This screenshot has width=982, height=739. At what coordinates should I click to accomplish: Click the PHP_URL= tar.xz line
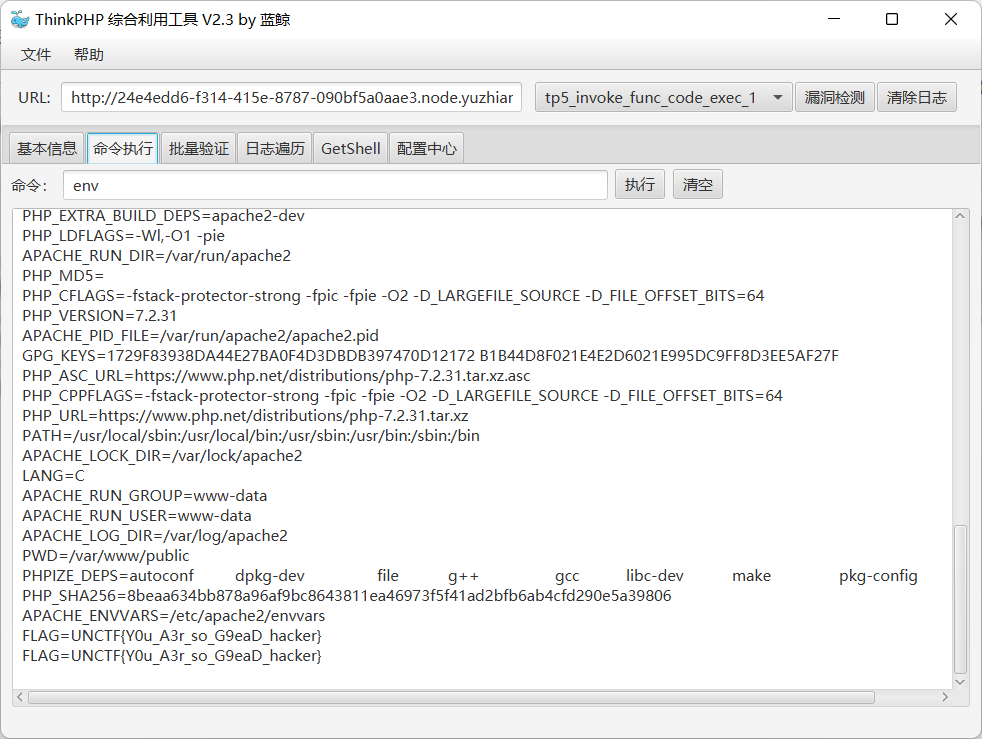246,416
